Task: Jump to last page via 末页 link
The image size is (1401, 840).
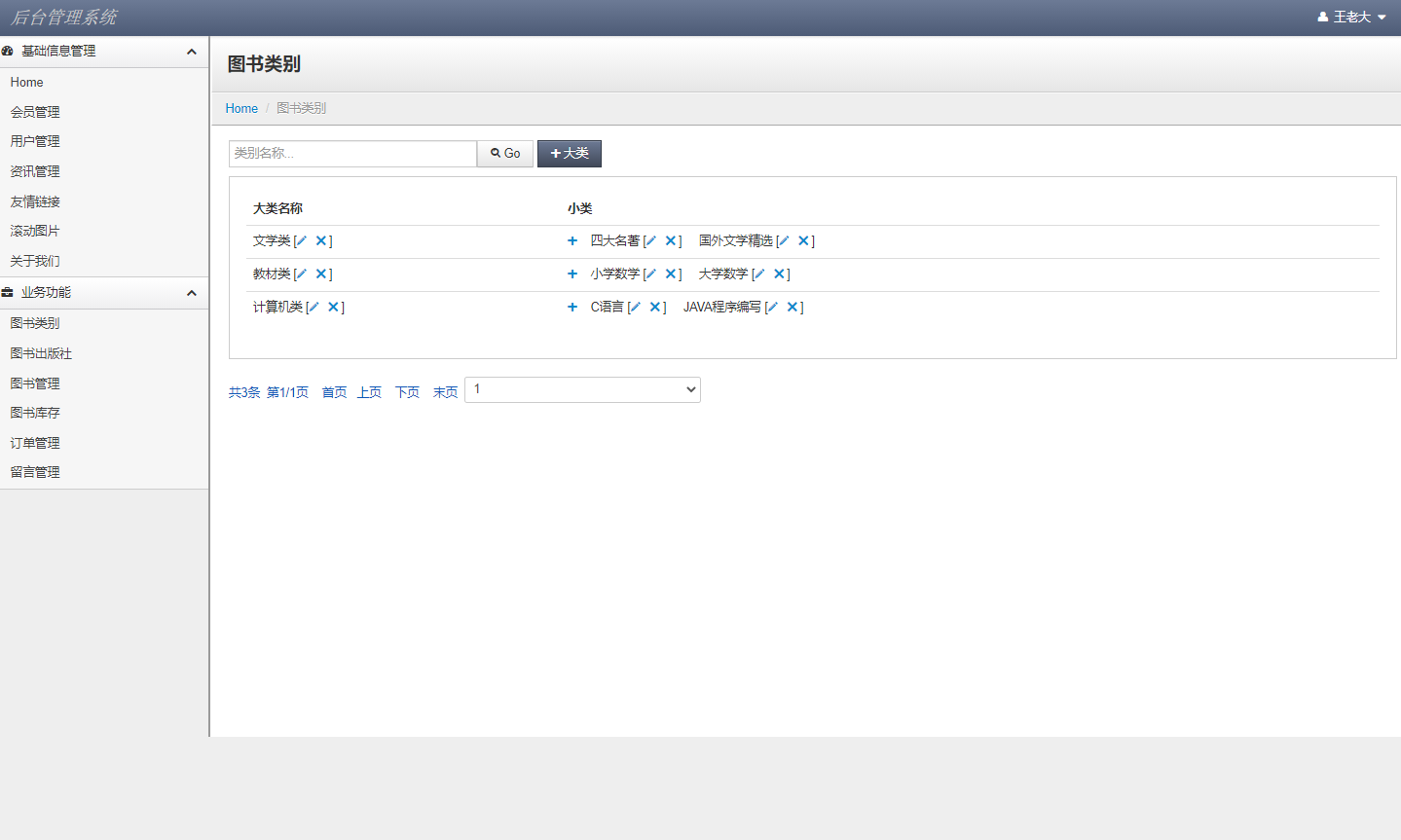Action: point(445,391)
